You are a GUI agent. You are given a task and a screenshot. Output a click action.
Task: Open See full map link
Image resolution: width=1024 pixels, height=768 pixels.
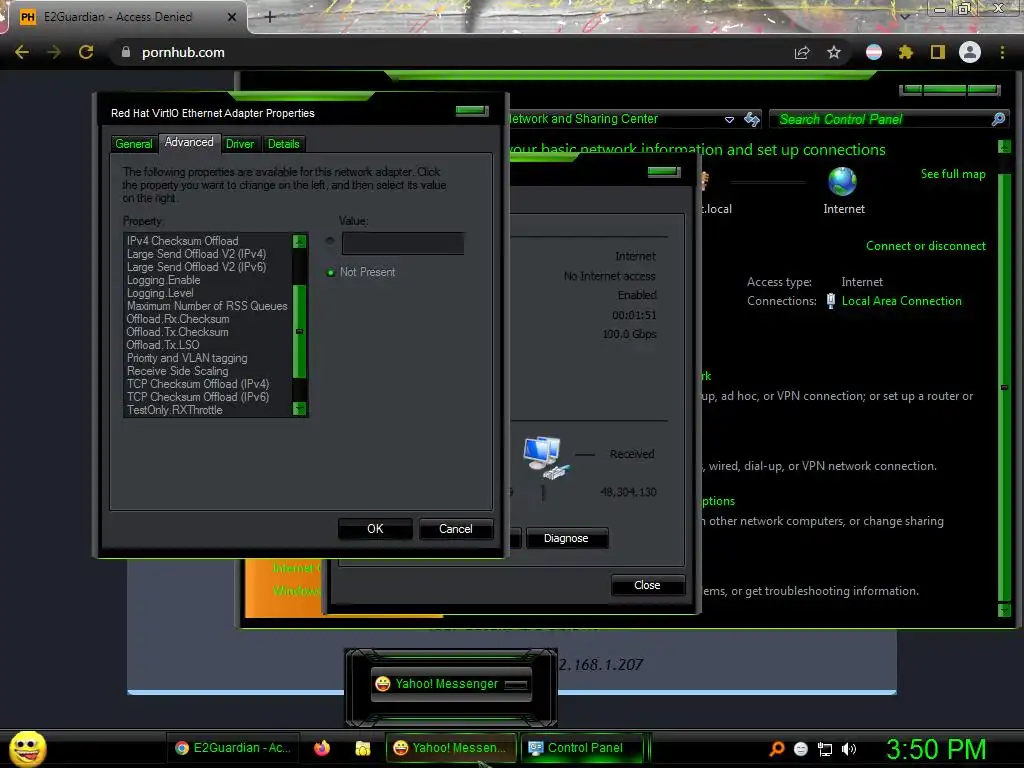coord(953,174)
